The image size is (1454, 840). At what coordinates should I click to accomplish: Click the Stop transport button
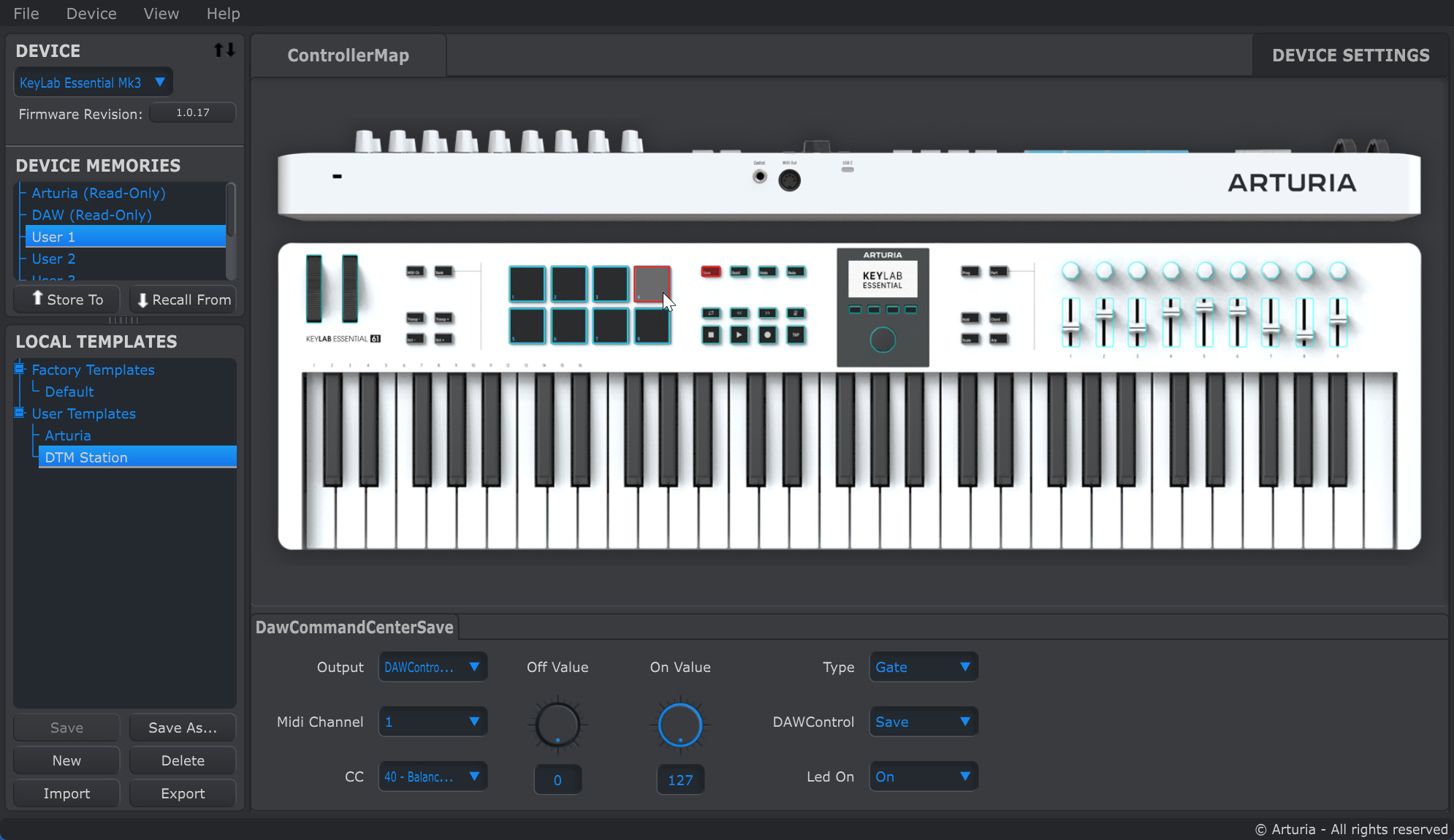tap(711, 335)
